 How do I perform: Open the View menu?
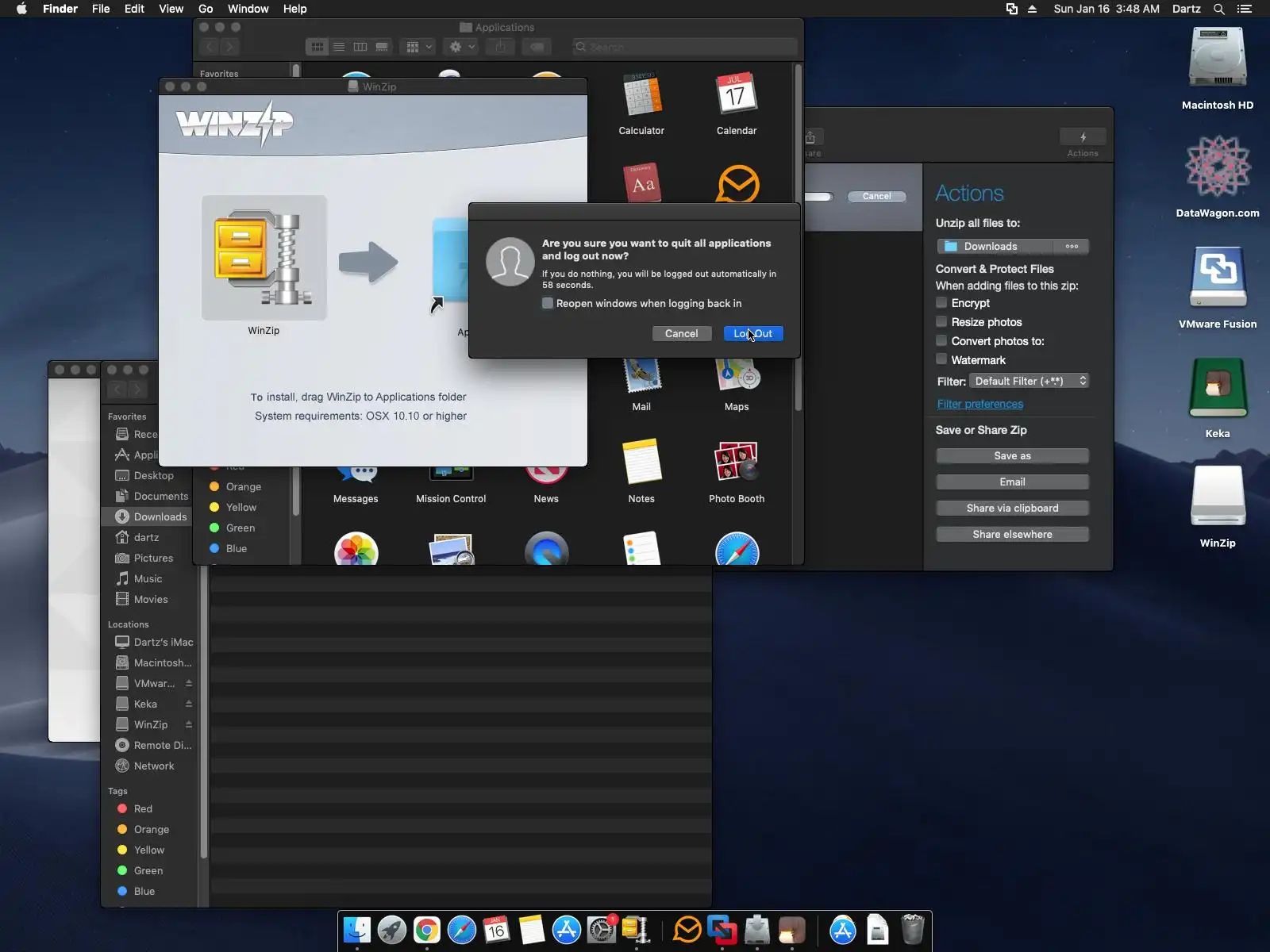[x=171, y=9]
